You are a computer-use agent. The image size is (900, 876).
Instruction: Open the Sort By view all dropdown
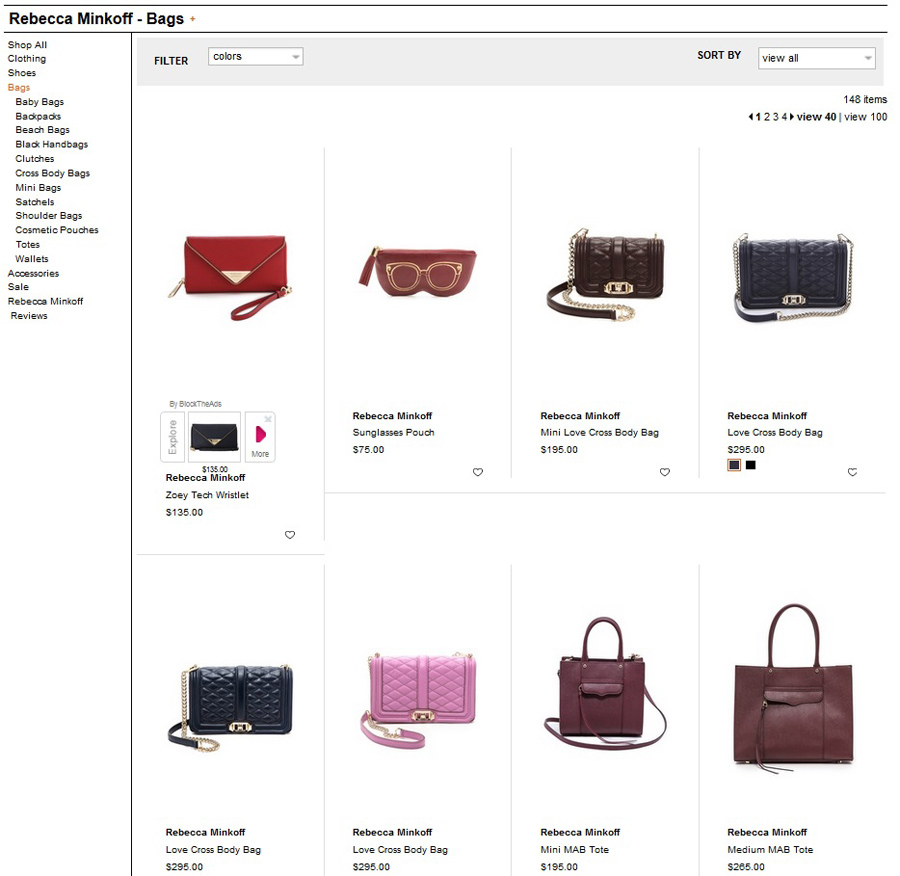(816, 58)
